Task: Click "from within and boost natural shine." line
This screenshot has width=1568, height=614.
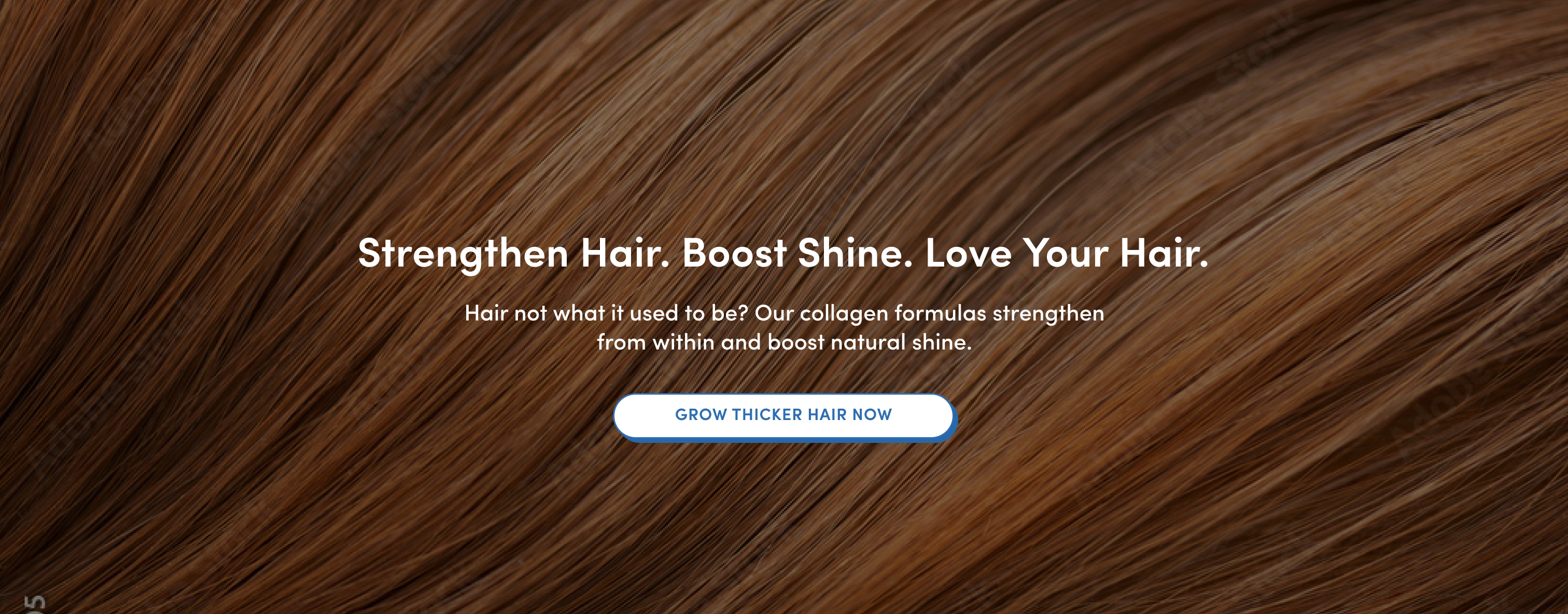Action: (x=784, y=343)
